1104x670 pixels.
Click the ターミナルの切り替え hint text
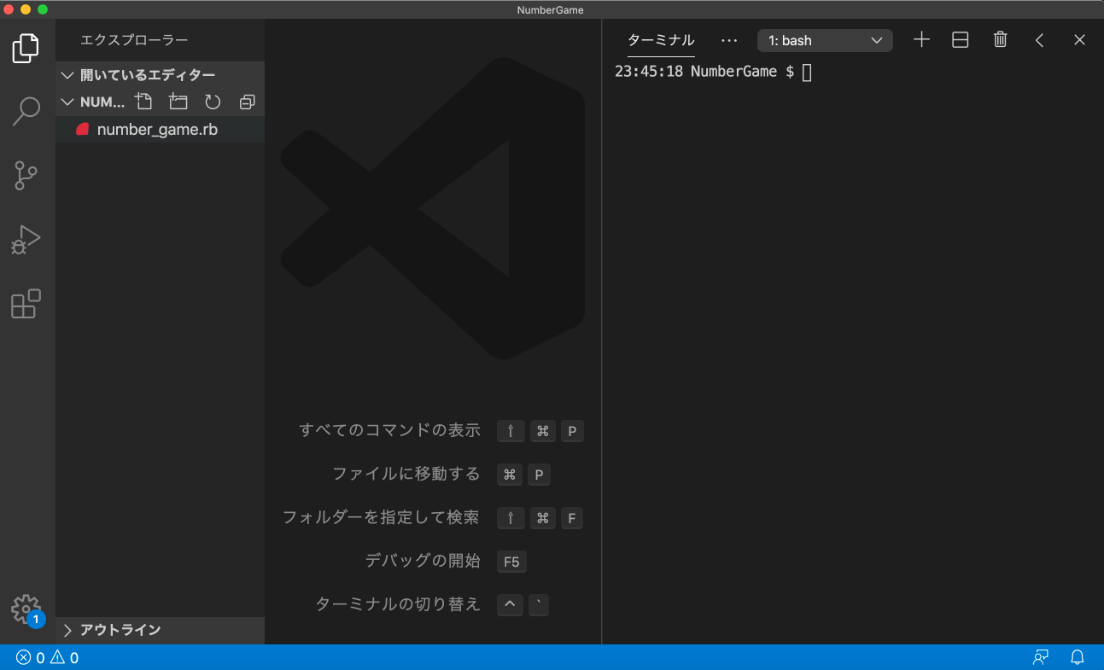[x=398, y=605]
